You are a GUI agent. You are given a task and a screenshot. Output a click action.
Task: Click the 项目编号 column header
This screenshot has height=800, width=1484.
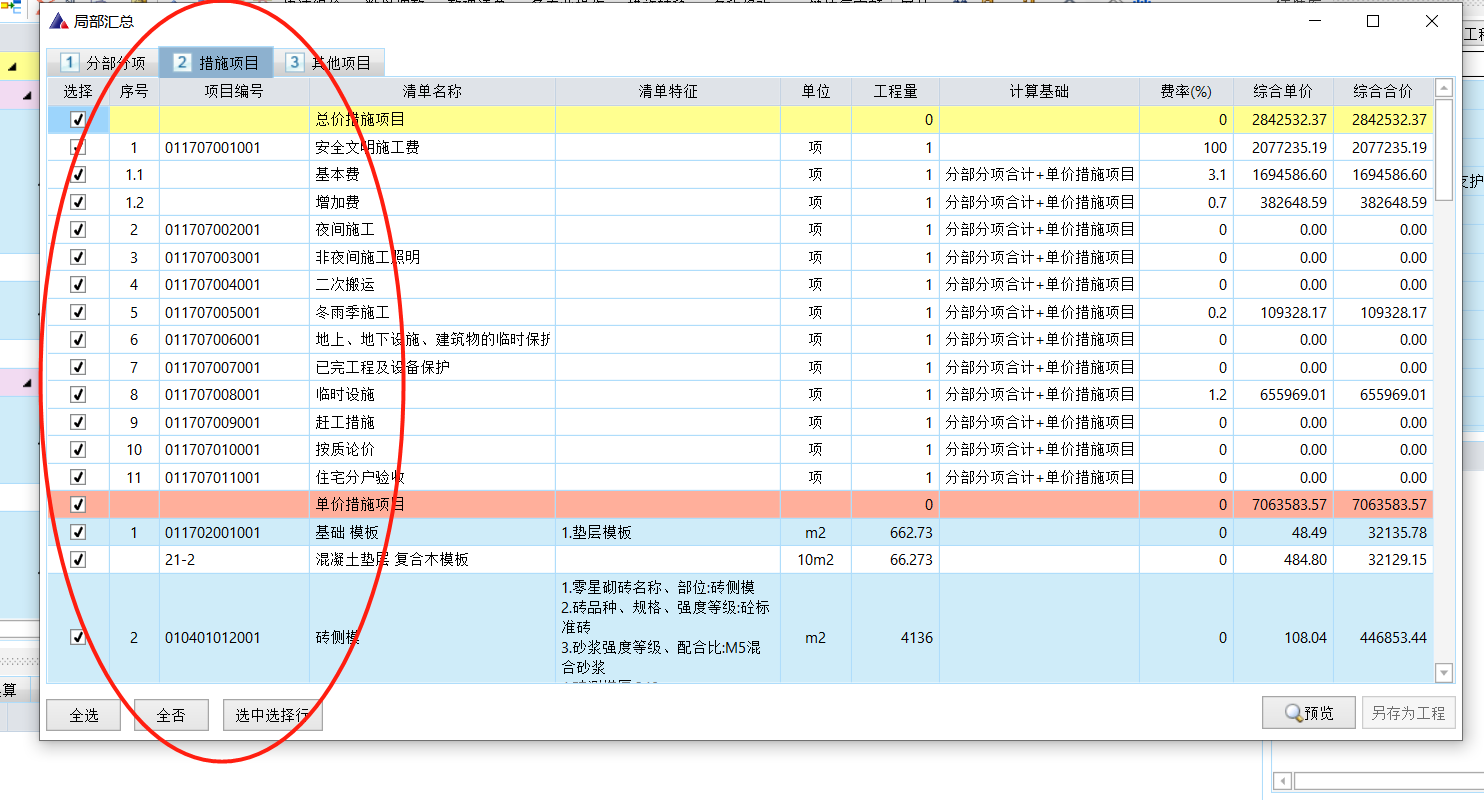point(234,92)
